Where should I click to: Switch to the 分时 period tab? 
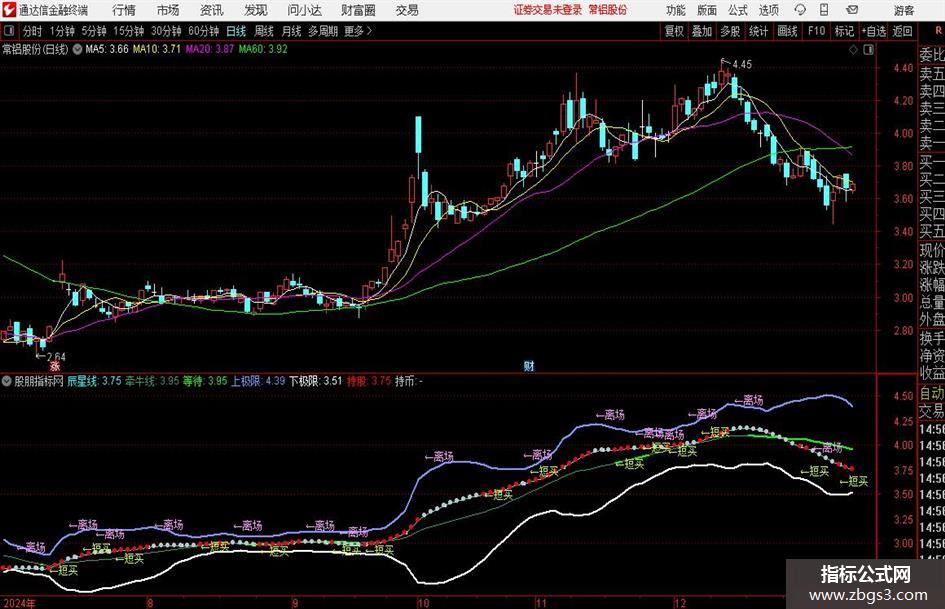(x=33, y=31)
